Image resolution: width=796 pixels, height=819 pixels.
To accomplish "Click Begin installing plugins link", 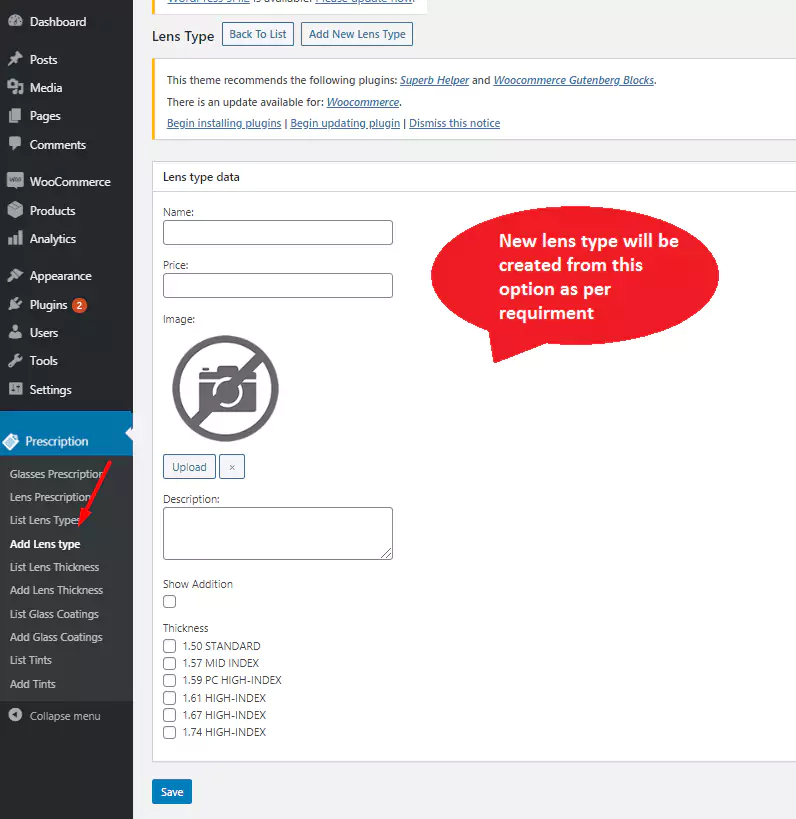I will click(224, 123).
